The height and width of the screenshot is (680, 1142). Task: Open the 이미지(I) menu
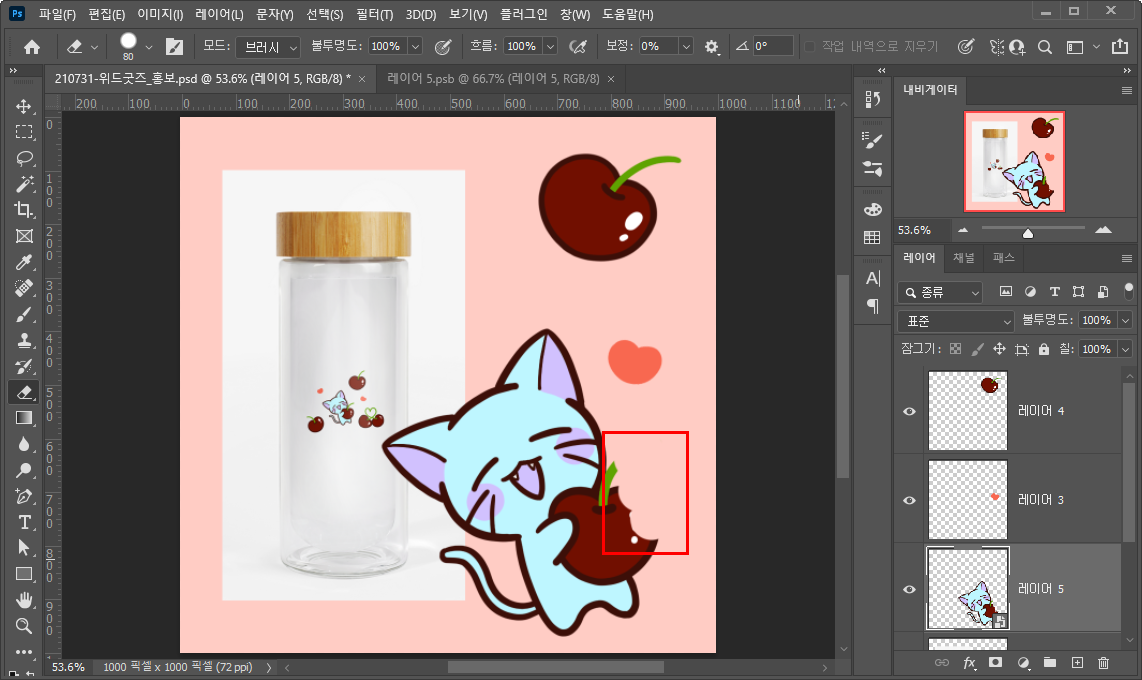[x=160, y=15]
